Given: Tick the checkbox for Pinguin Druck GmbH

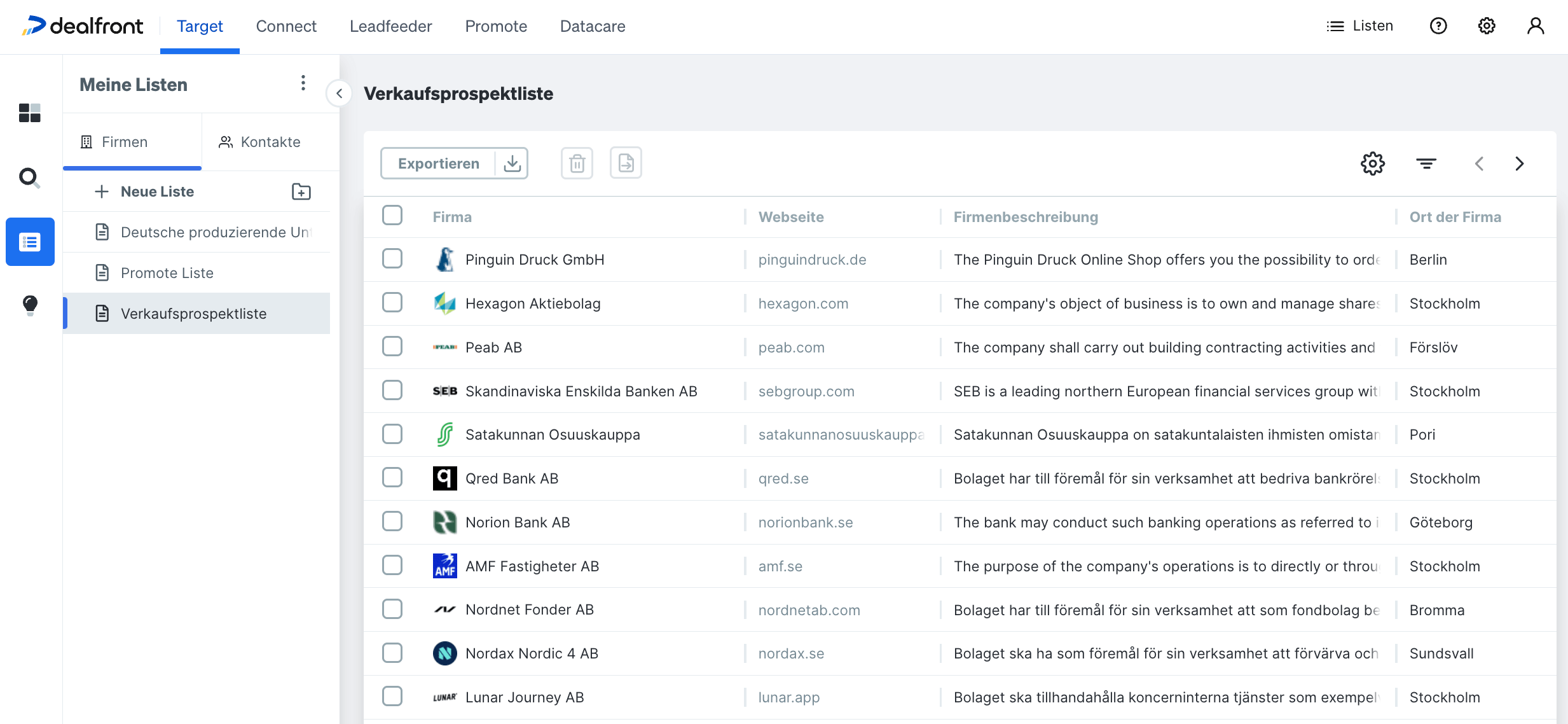Looking at the screenshot, I should pyautogui.click(x=392, y=259).
